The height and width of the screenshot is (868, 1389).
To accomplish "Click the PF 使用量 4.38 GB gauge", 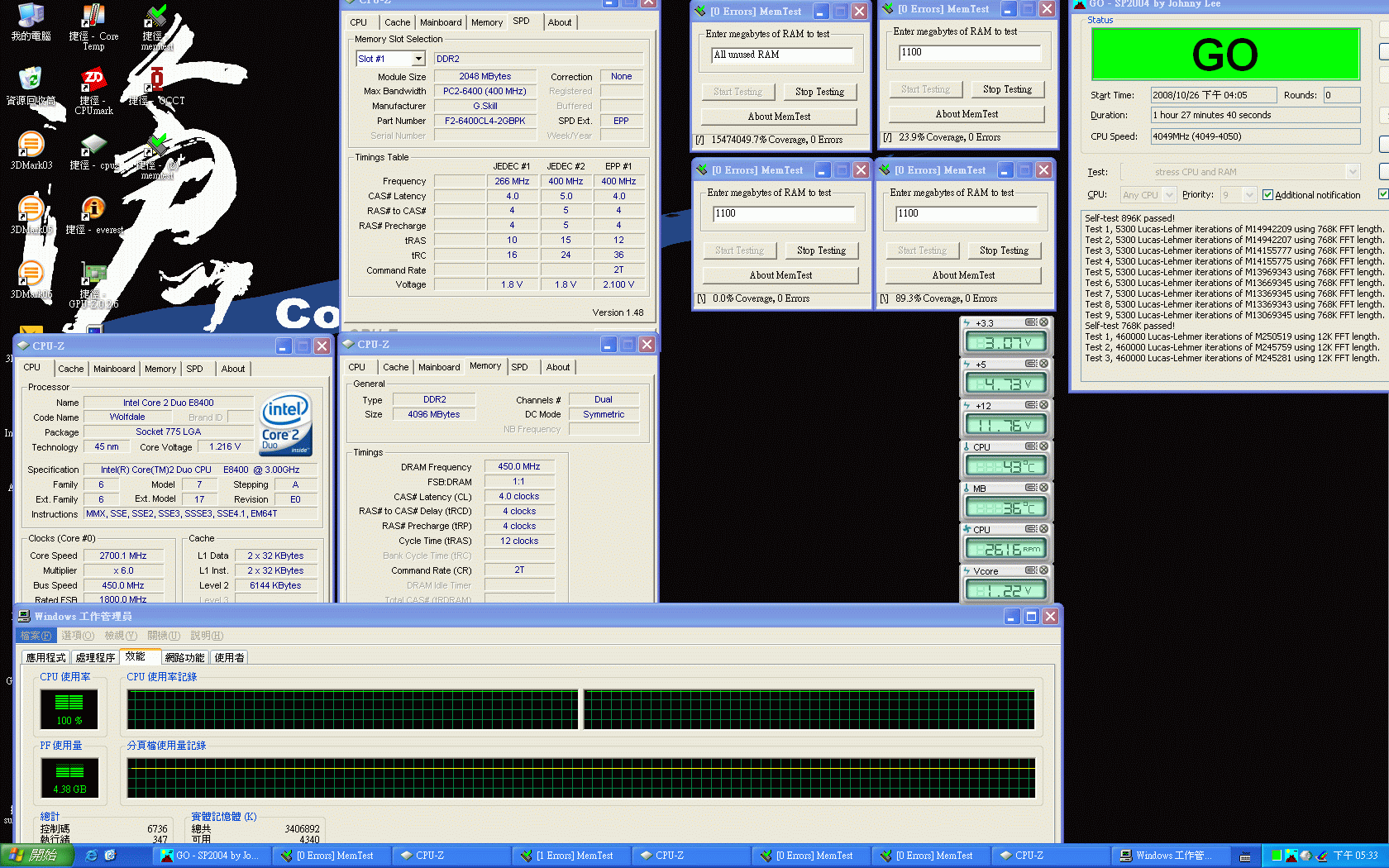I will (x=69, y=778).
